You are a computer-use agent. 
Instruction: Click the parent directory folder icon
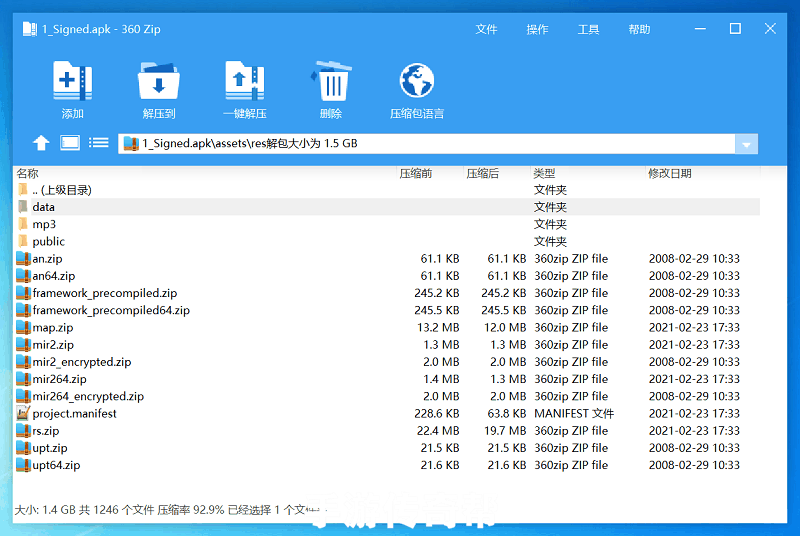tap(22, 190)
